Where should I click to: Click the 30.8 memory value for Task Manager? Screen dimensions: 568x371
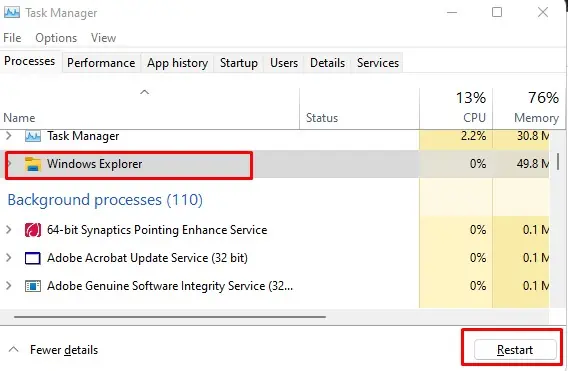[533, 136]
